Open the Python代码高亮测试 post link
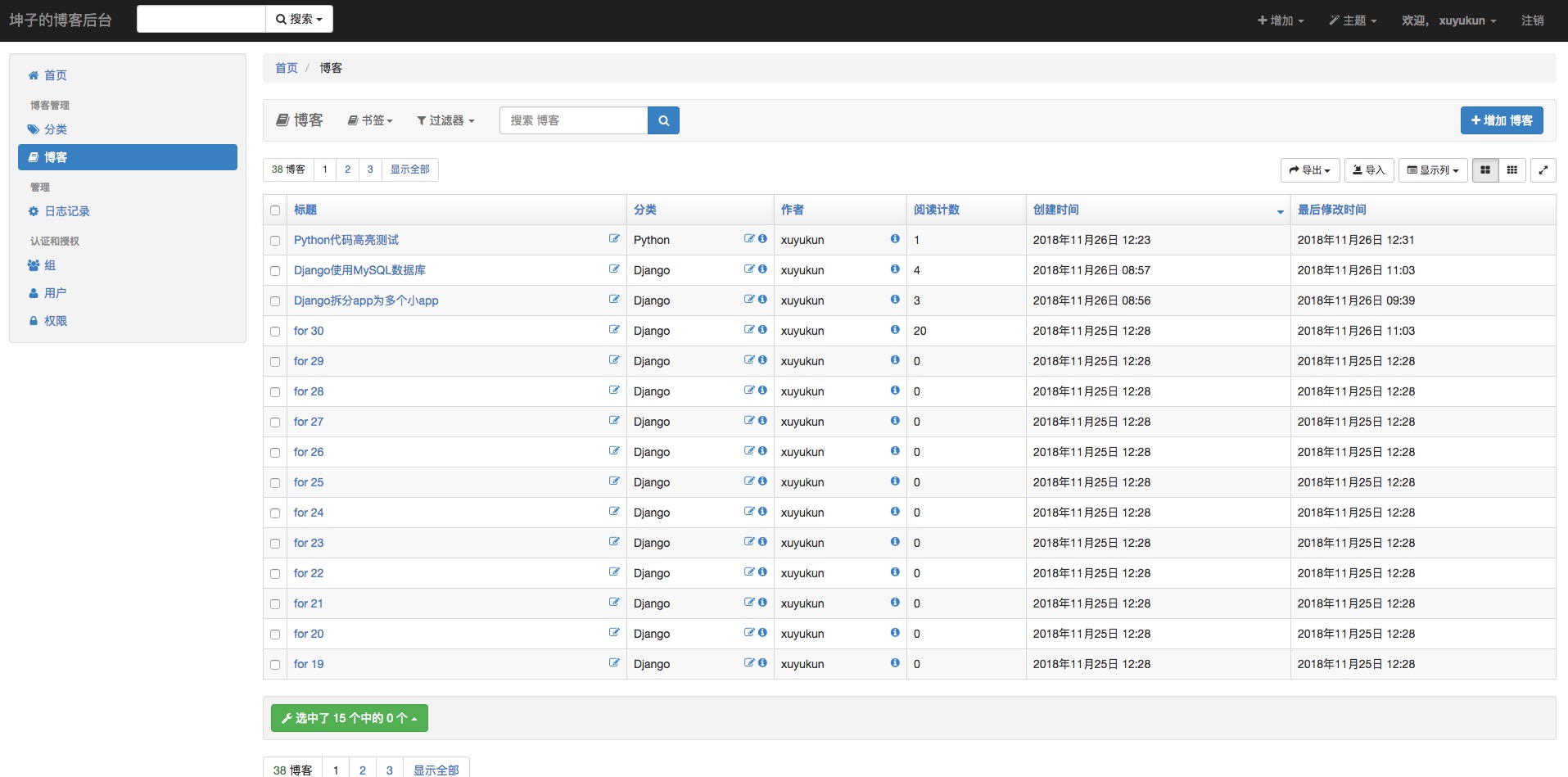The width and height of the screenshot is (1568, 777). [346, 240]
